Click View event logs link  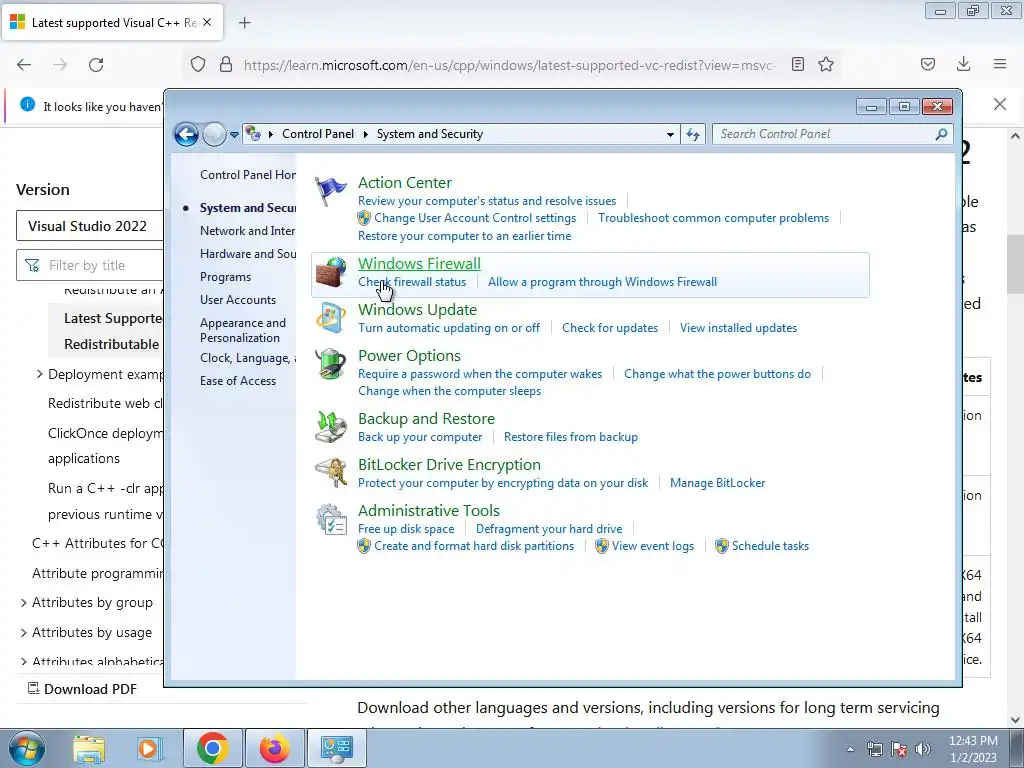point(652,546)
